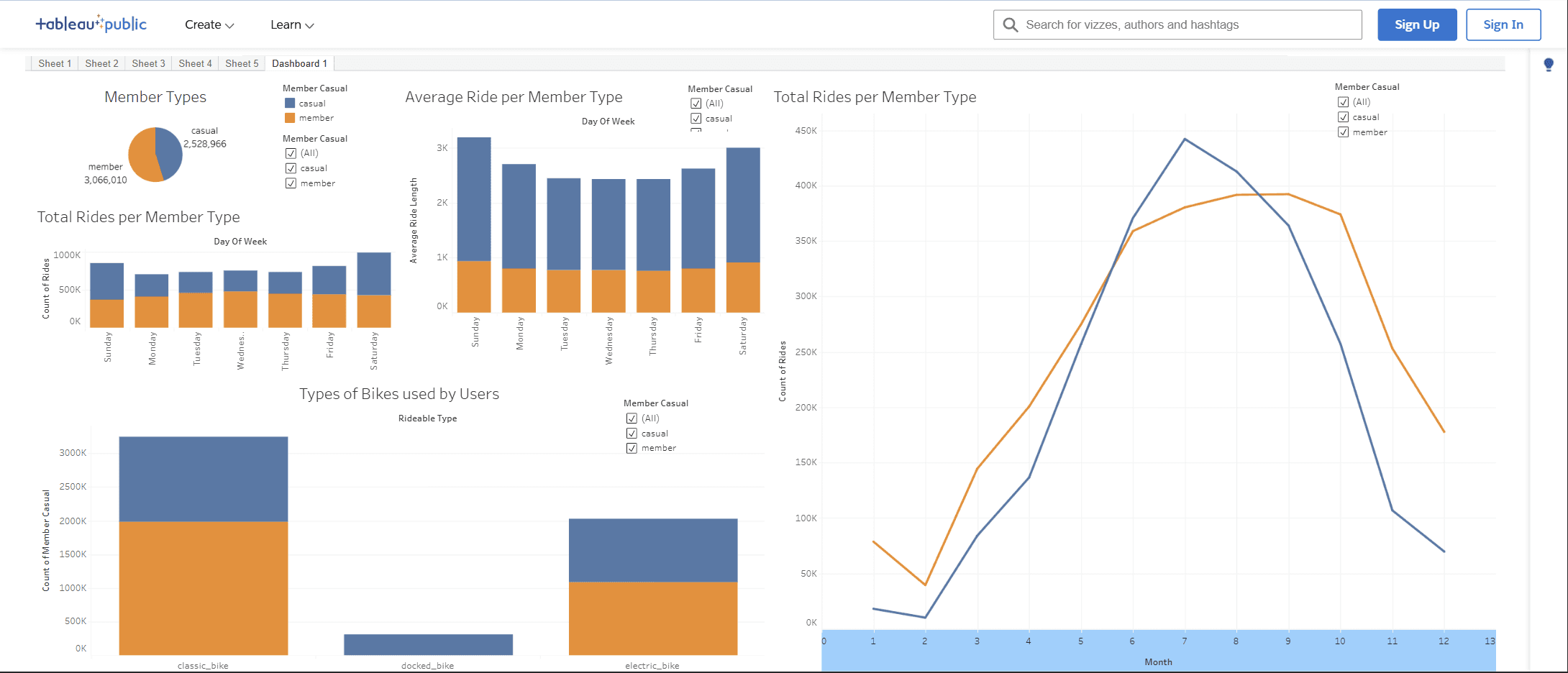The image size is (1568, 673).
Task: Uncheck 'member' in Member Types filter
Action: point(291,183)
